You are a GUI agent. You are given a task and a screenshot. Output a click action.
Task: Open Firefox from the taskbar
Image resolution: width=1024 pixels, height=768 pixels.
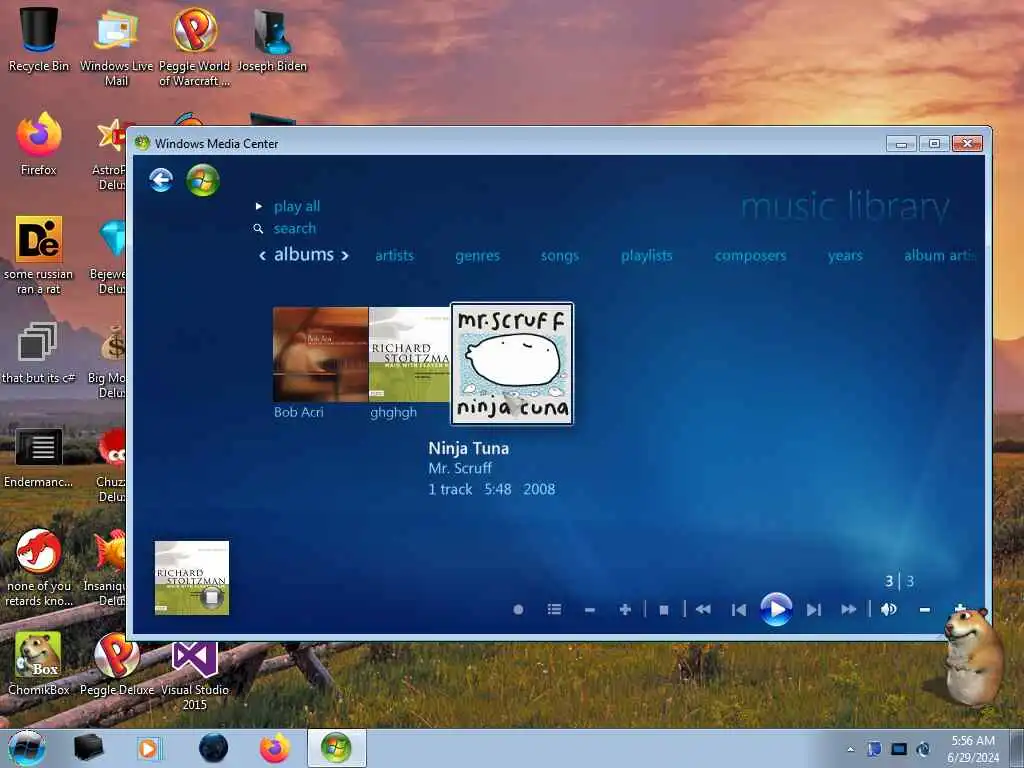[275, 748]
